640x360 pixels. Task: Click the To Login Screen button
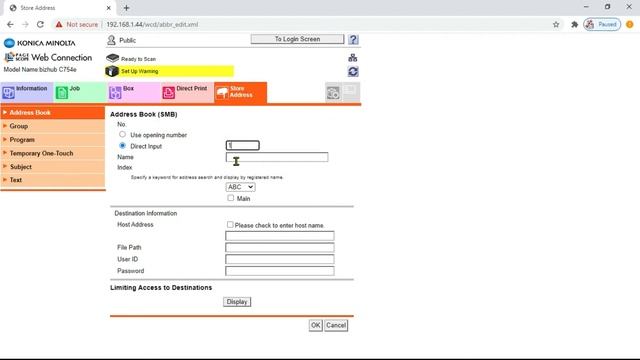tap(297, 39)
